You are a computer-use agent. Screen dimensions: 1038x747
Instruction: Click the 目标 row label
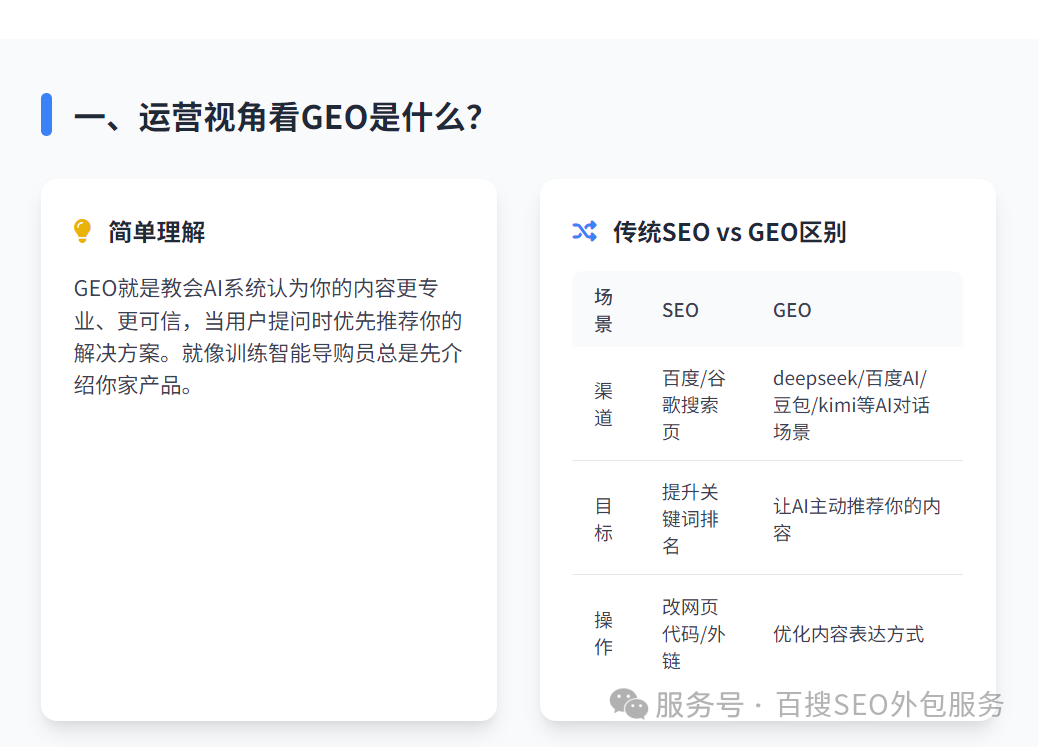click(x=603, y=519)
